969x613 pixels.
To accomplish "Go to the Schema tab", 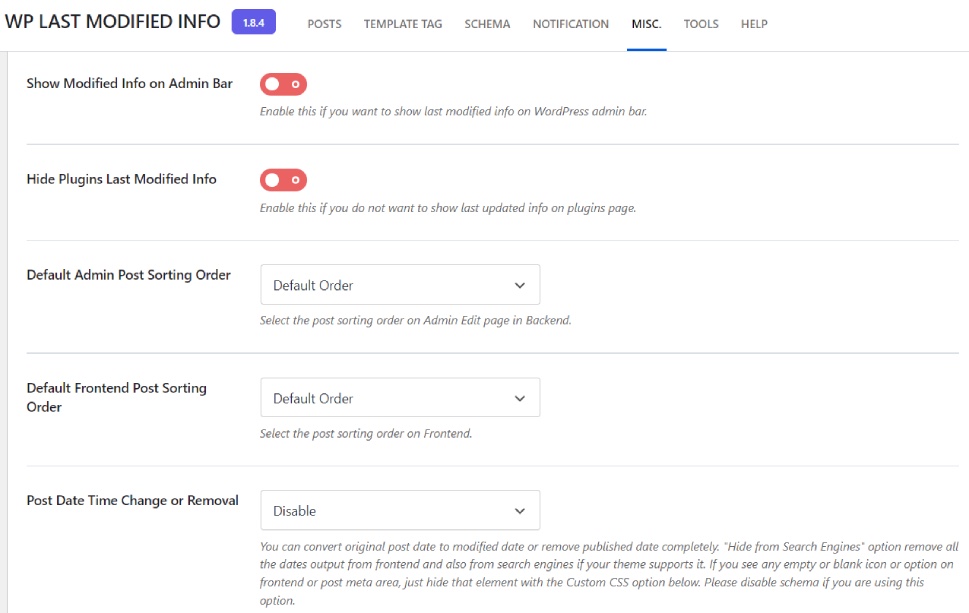I will (487, 24).
